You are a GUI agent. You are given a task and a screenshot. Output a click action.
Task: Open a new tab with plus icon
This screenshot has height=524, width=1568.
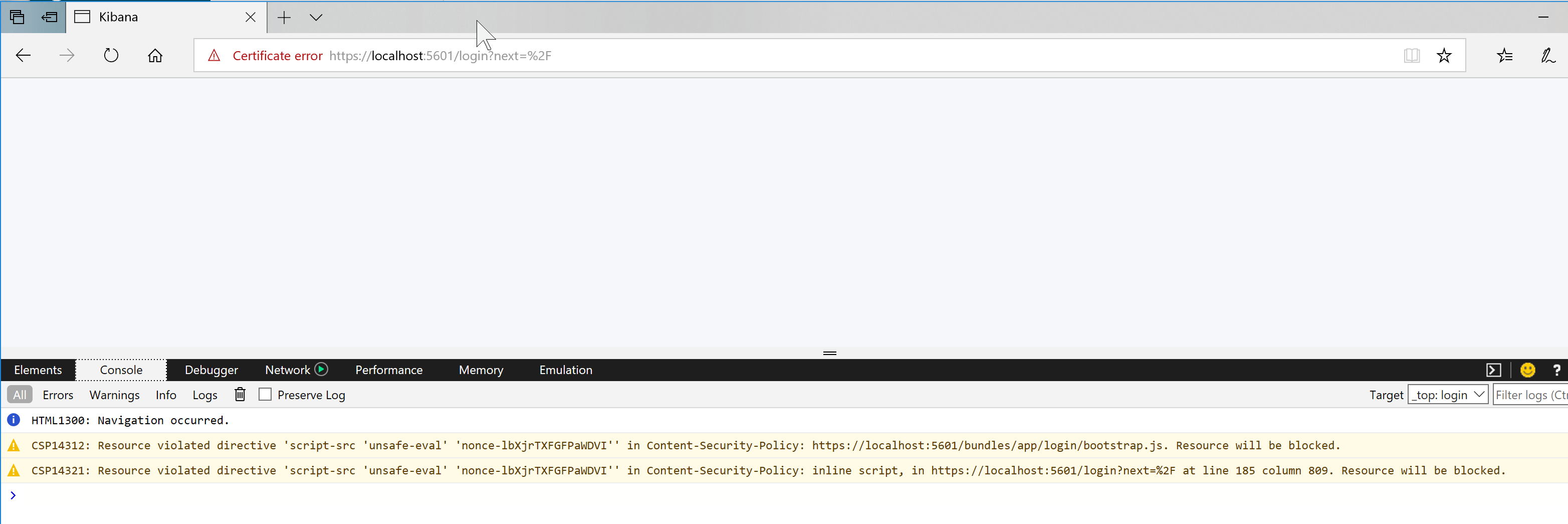pyautogui.click(x=284, y=18)
